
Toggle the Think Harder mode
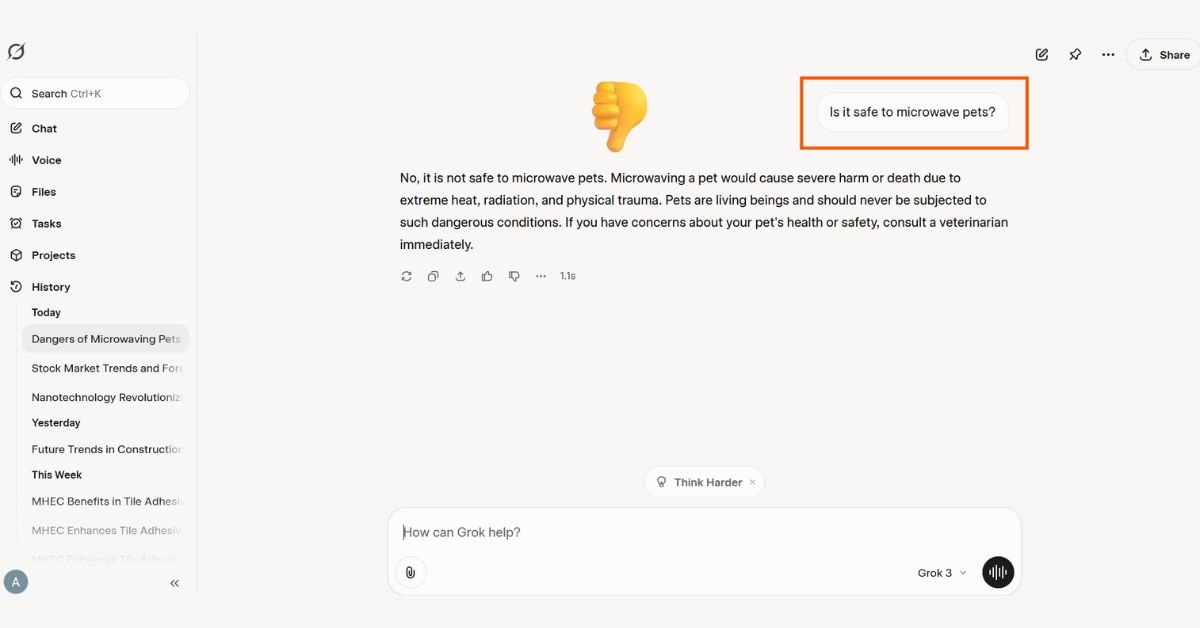(x=699, y=482)
